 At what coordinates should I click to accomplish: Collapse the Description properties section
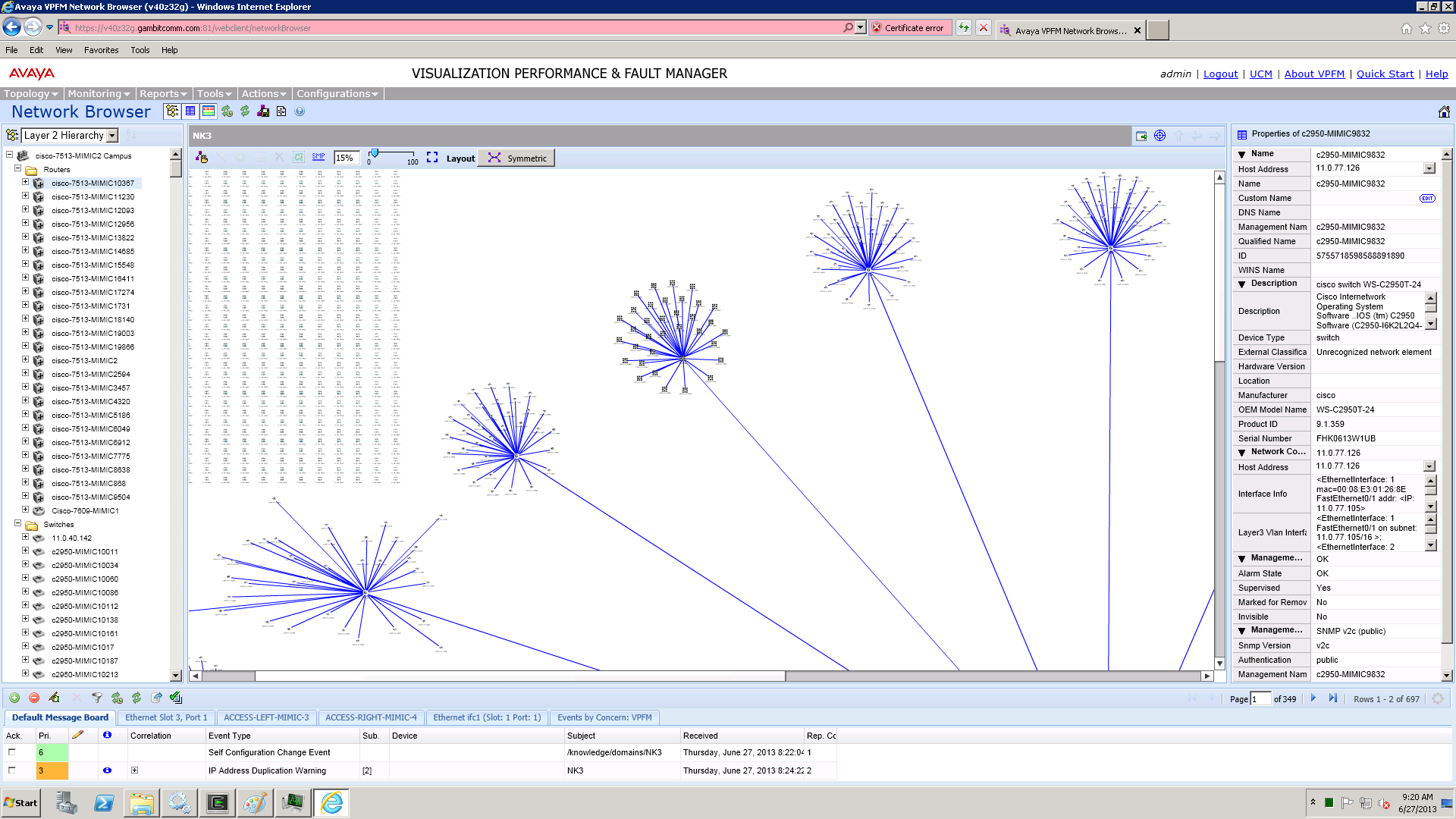click(1242, 284)
